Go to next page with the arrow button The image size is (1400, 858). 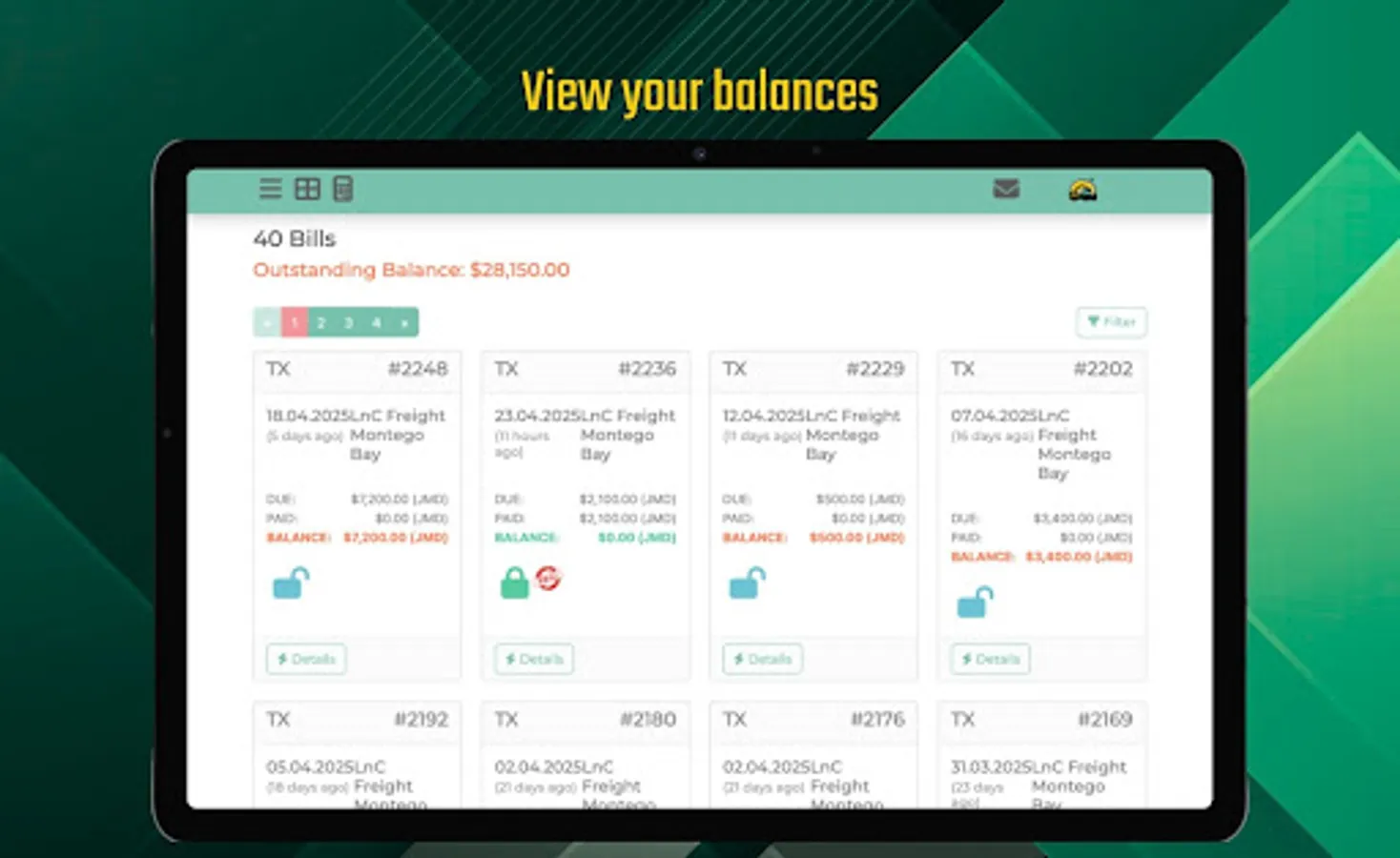point(404,322)
